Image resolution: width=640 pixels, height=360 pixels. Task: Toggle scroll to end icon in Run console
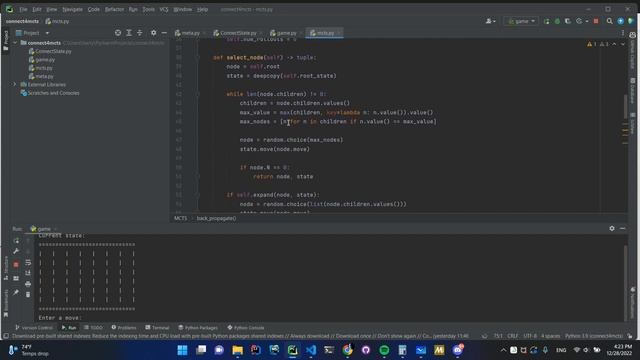pyautogui.click(x=28, y=273)
